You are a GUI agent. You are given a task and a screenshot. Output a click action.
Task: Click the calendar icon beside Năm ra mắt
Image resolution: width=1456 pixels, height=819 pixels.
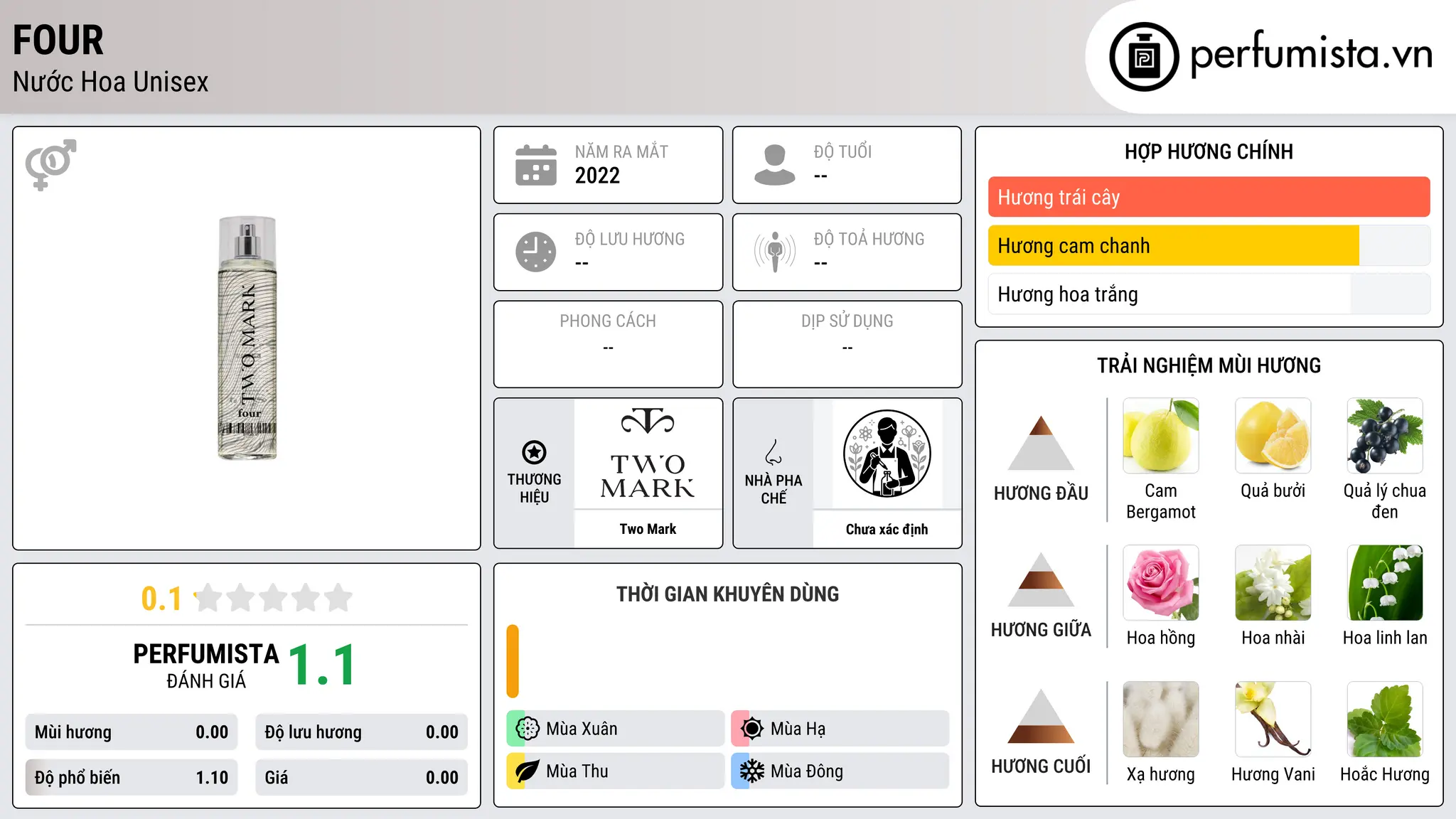tap(536, 165)
